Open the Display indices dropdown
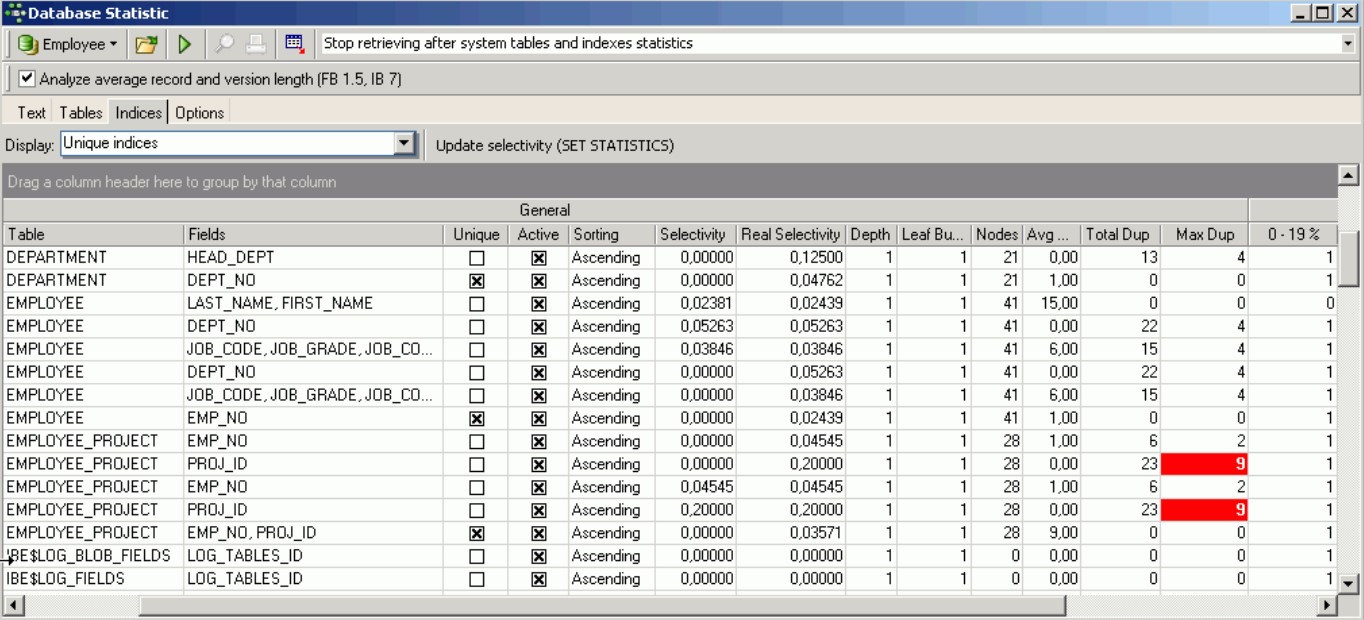 point(404,144)
